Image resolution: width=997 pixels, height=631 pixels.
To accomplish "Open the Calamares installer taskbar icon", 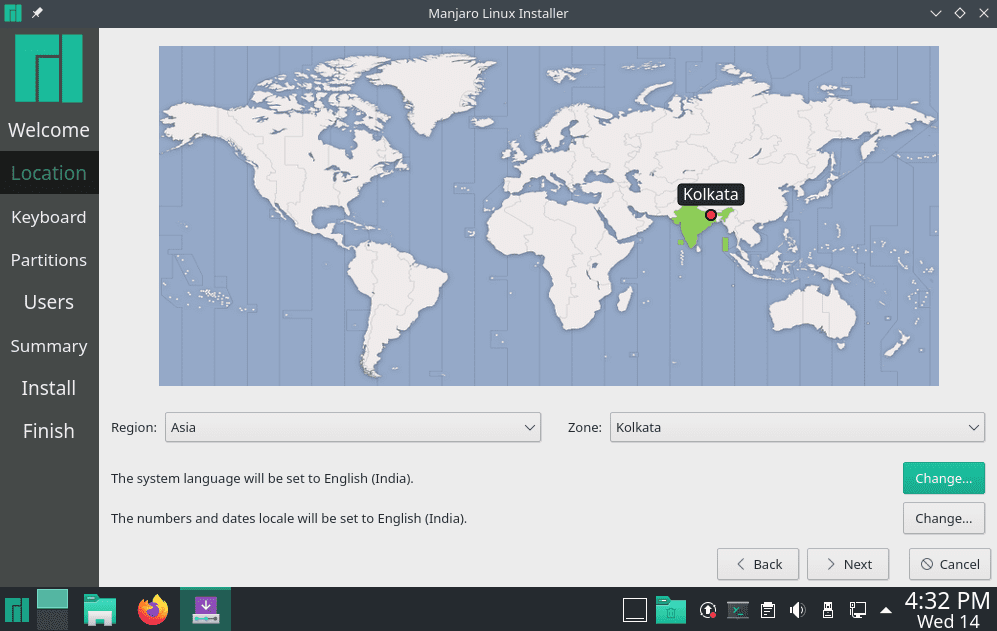I will pyautogui.click(x=205, y=609).
